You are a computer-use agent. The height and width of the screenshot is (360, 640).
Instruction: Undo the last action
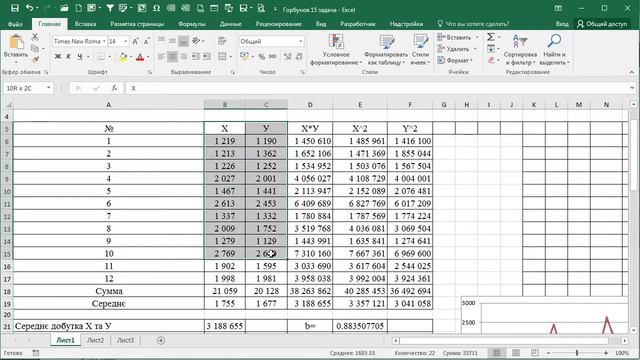(x=29, y=8)
